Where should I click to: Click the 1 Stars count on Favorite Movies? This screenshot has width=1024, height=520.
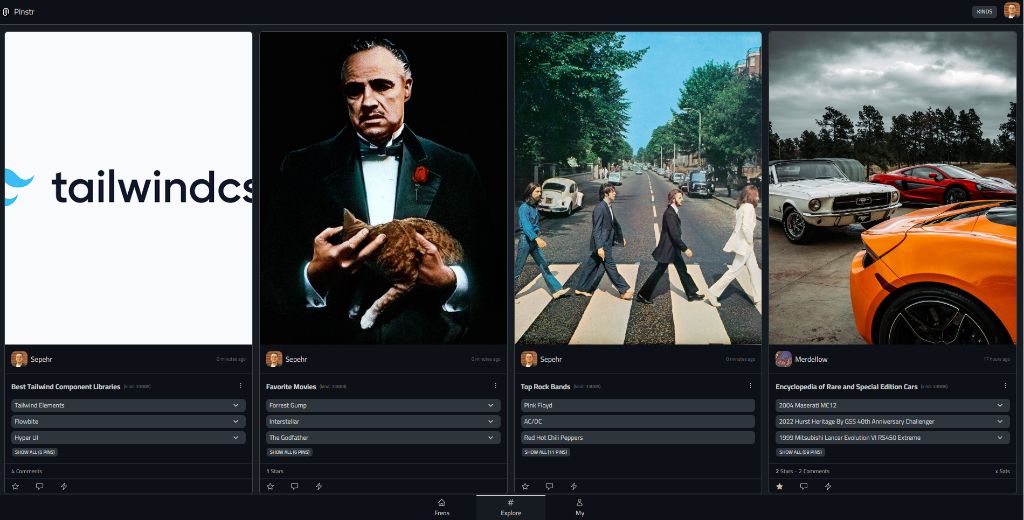(x=275, y=471)
